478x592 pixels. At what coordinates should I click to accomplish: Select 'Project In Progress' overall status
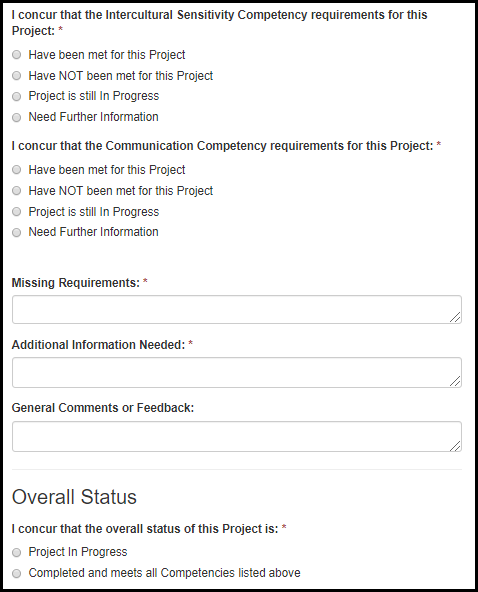coord(16,552)
